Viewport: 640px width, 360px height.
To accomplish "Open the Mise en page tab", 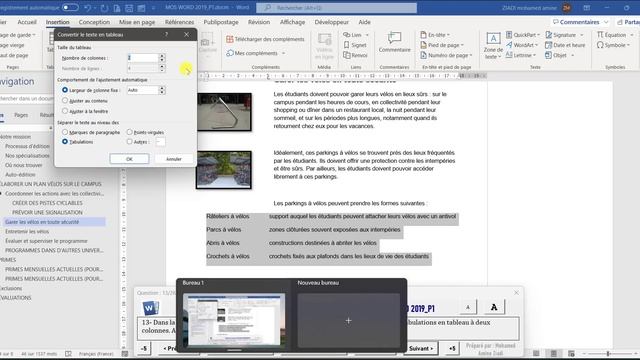I will click(x=137, y=22).
